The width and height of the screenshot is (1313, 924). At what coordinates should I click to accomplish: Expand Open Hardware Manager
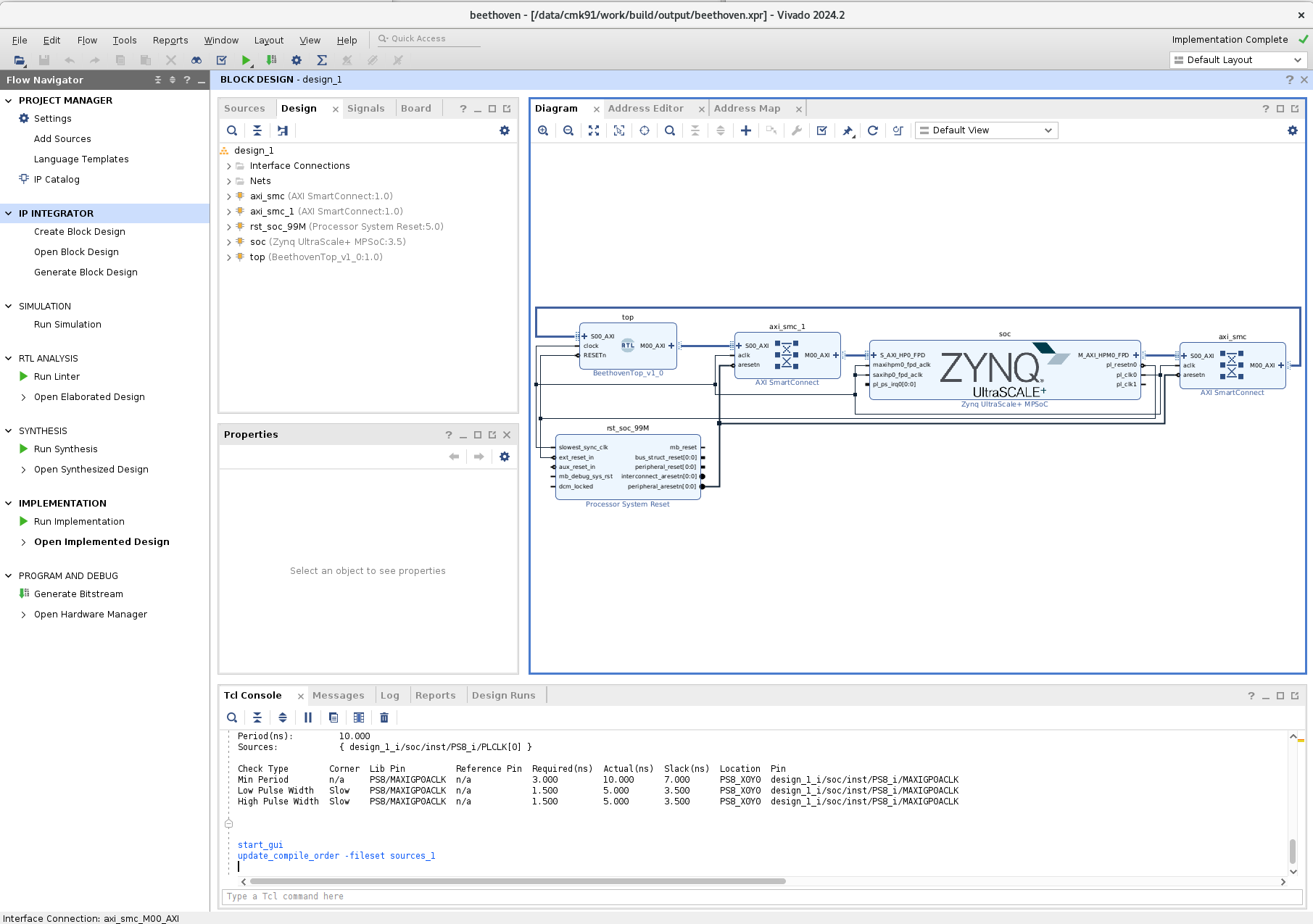pyautogui.click(x=23, y=615)
